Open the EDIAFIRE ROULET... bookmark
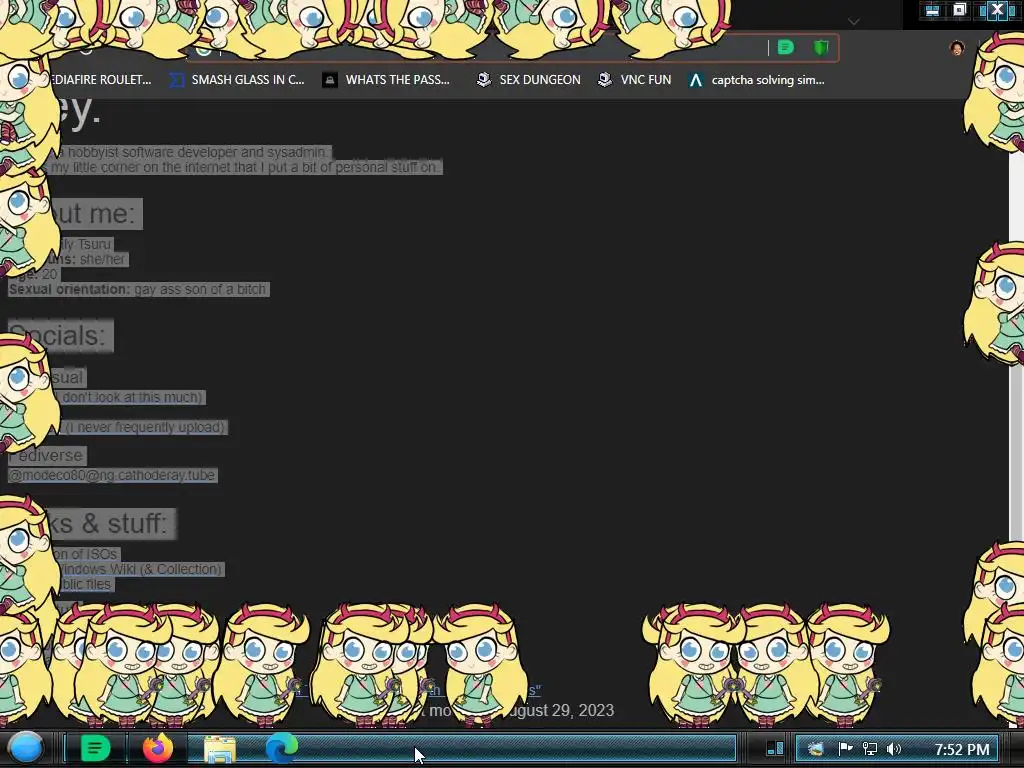 click(100, 80)
